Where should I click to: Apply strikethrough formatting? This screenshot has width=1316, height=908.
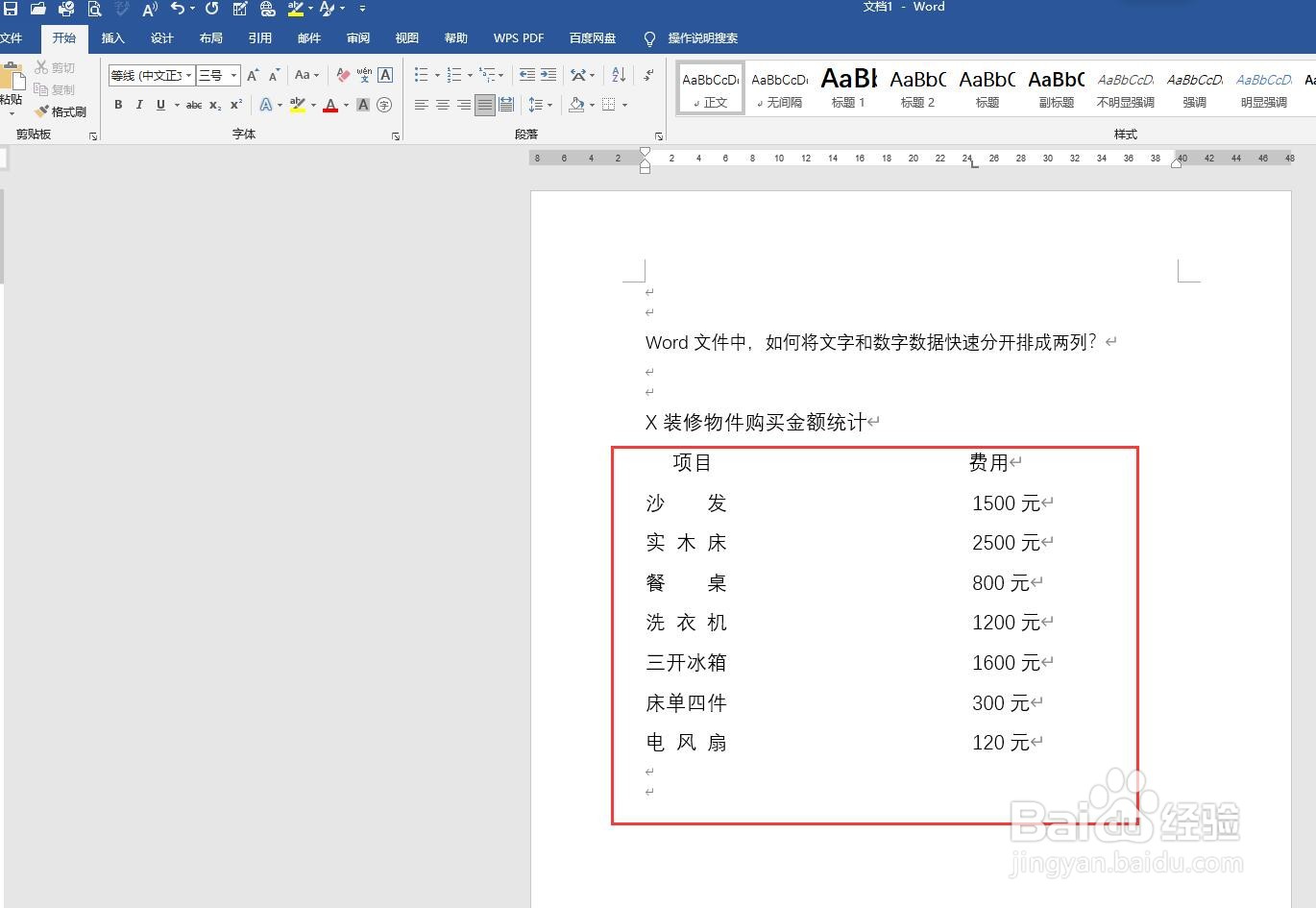coord(192,105)
